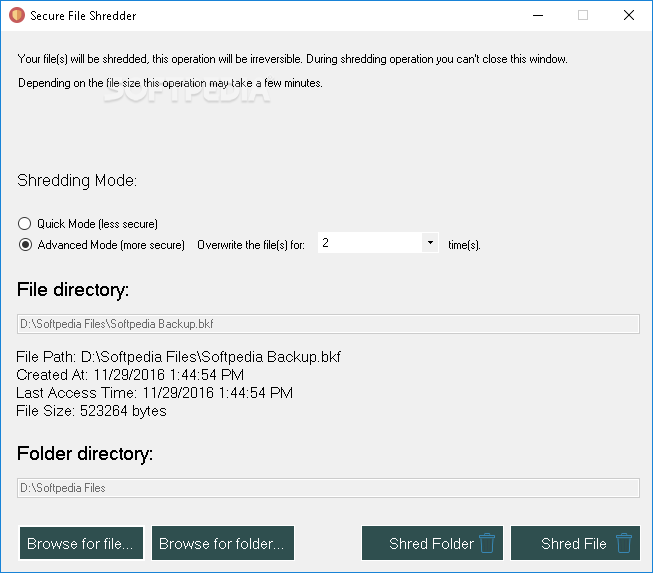Click the File directory: heading
Image resolution: width=653 pixels, height=573 pixels.
coord(73,289)
